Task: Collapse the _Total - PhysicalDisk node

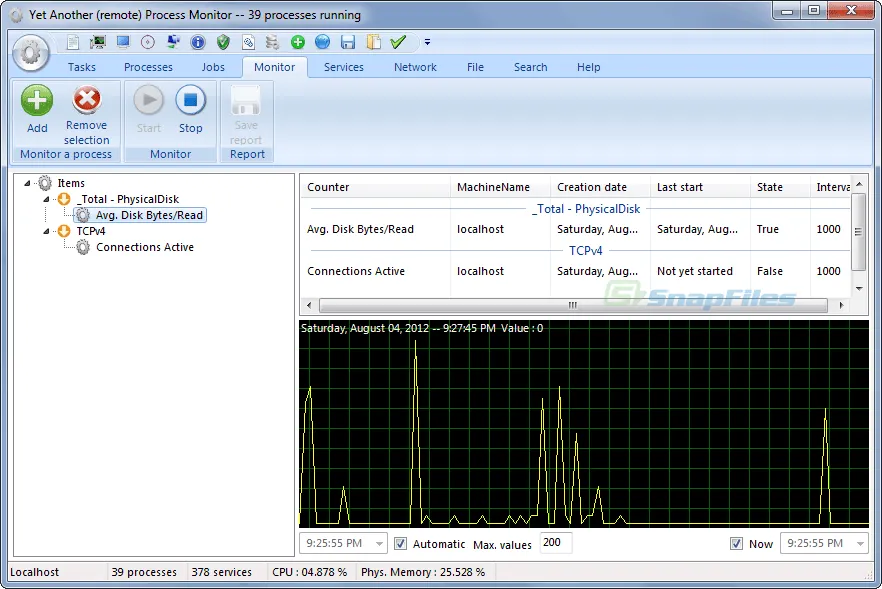Action: click(x=46, y=199)
